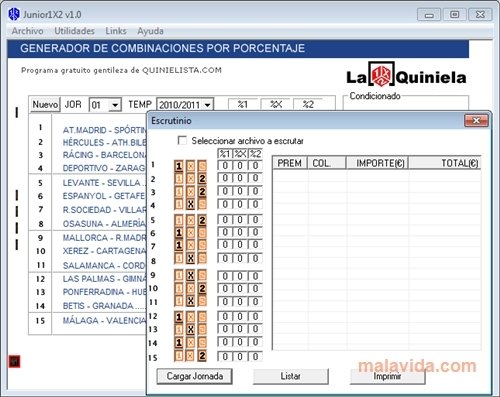The width and height of the screenshot is (500, 397).
Task: Click the Listar button
Action: pos(290,376)
